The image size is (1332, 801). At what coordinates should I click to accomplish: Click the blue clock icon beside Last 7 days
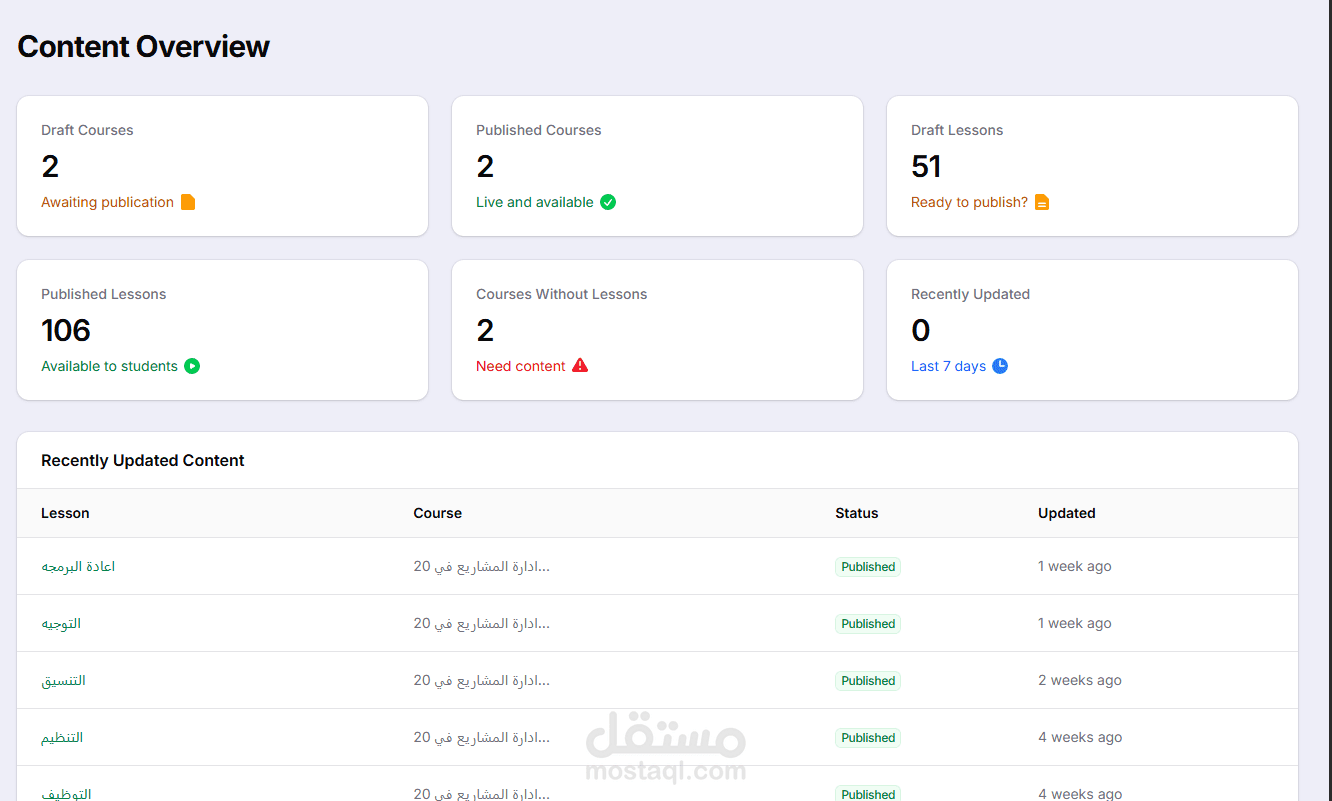(x=1000, y=366)
